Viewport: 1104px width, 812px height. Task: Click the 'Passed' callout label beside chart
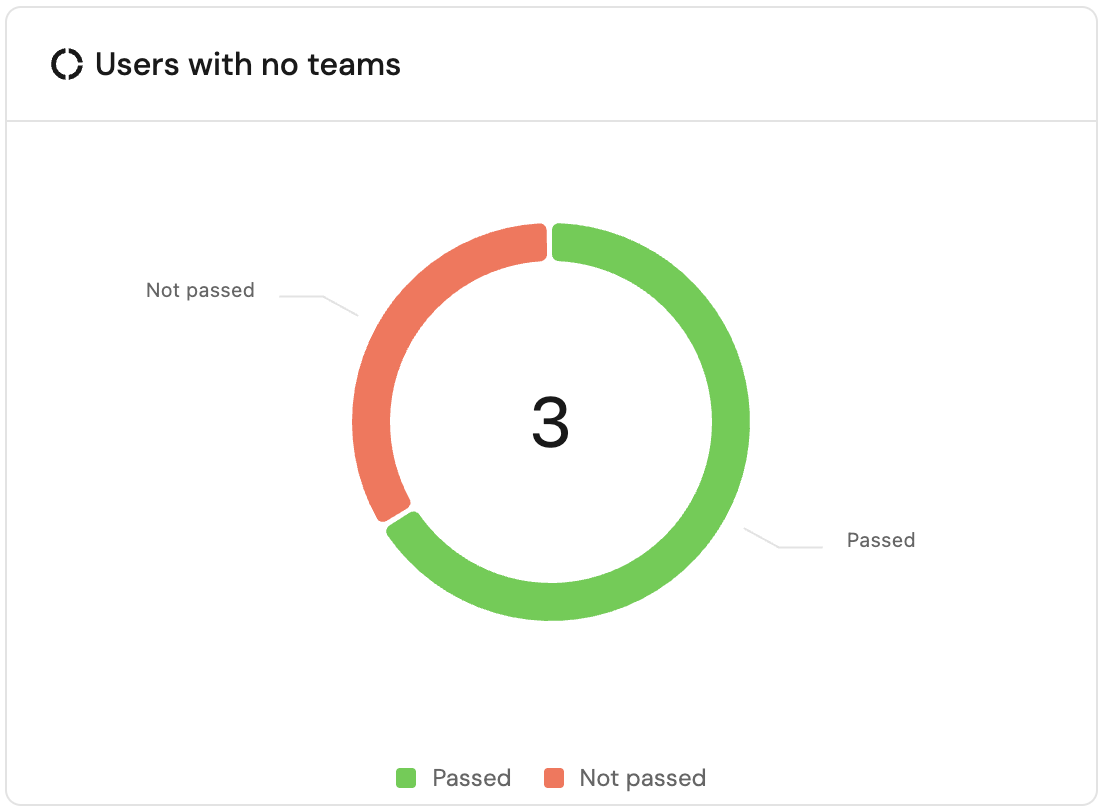(880, 540)
